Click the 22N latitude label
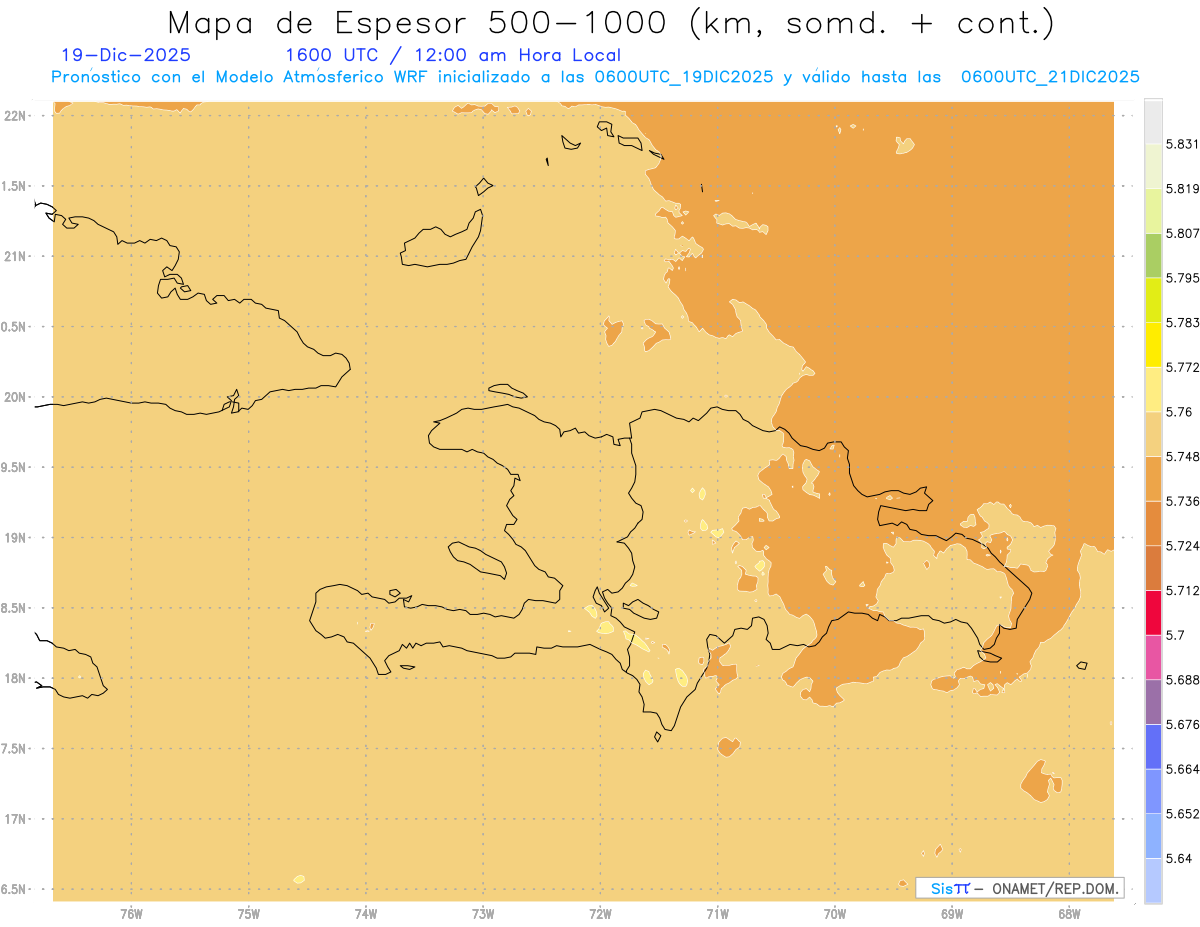 (16, 116)
